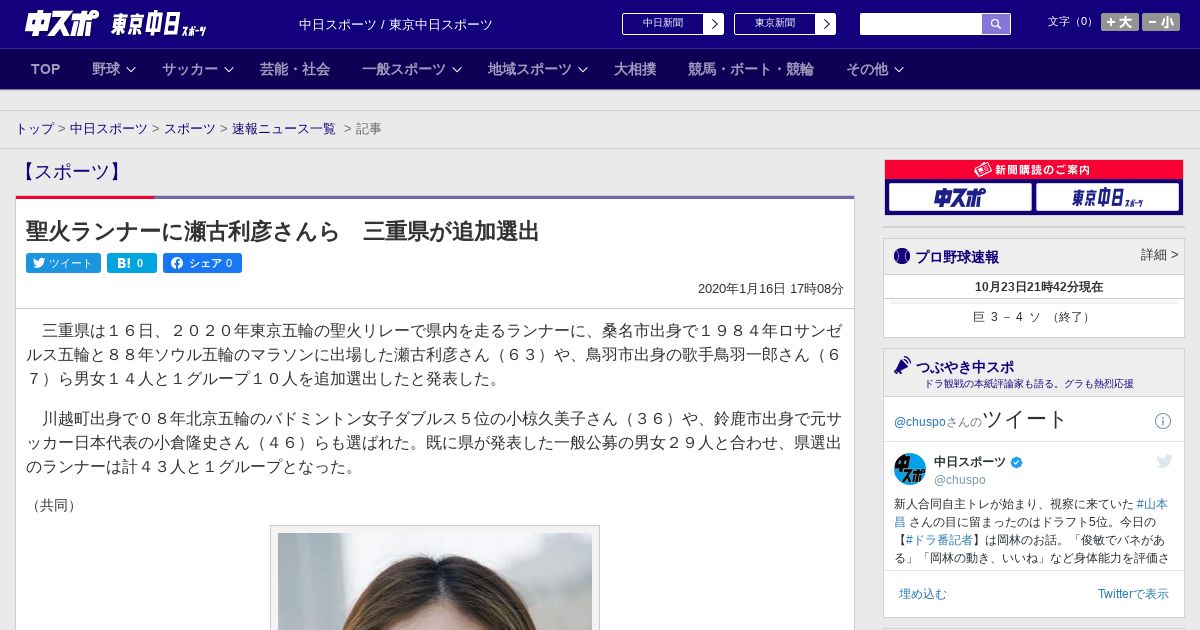Click the トップ breadcrumb link
Viewport: 1200px width, 630px height.
click(34, 129)
